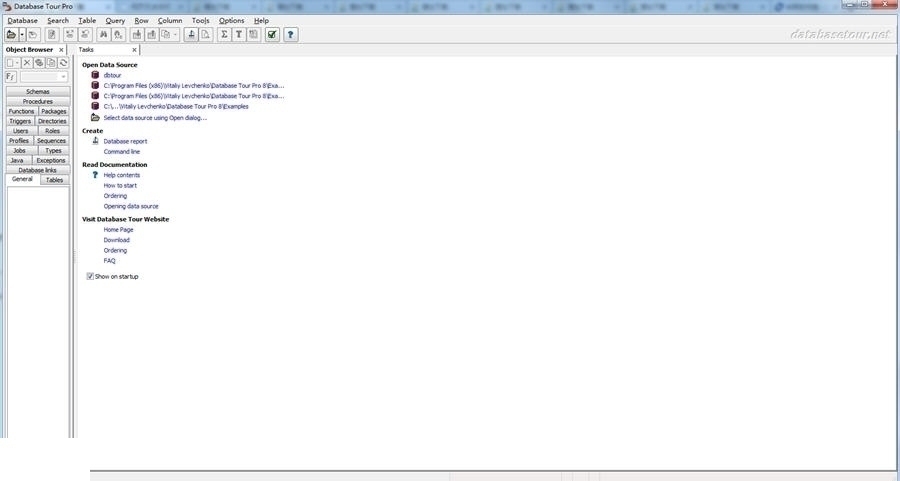The image size is (900, 481).
Task: Open the Column menu
Action: (170, 20)
